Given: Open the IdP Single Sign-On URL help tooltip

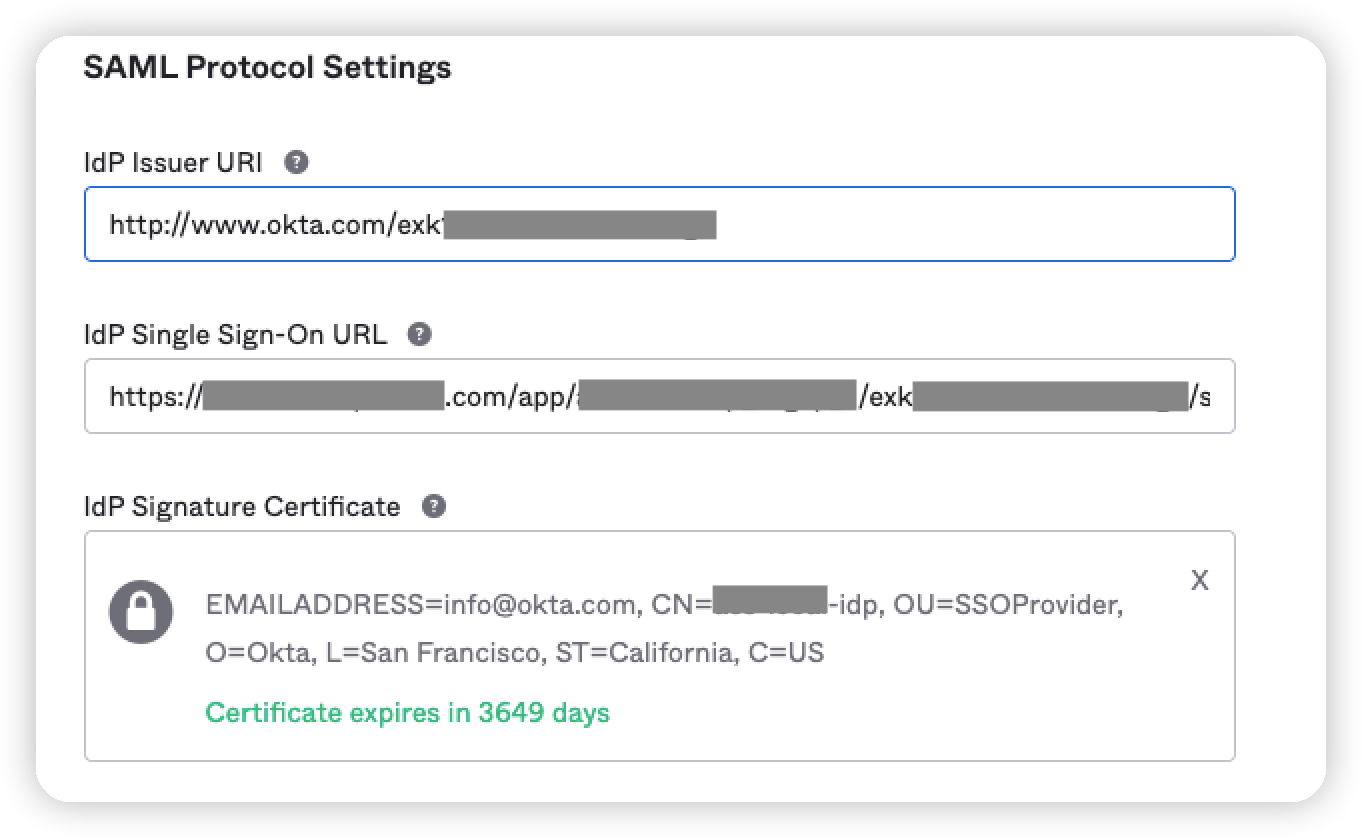Looking at the screenshot, I should pos(420,334).
